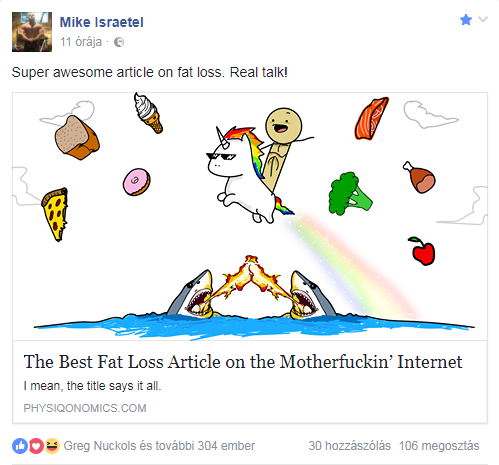
Task: Expand the post options chevron menu
Action: tap(483, 19)
